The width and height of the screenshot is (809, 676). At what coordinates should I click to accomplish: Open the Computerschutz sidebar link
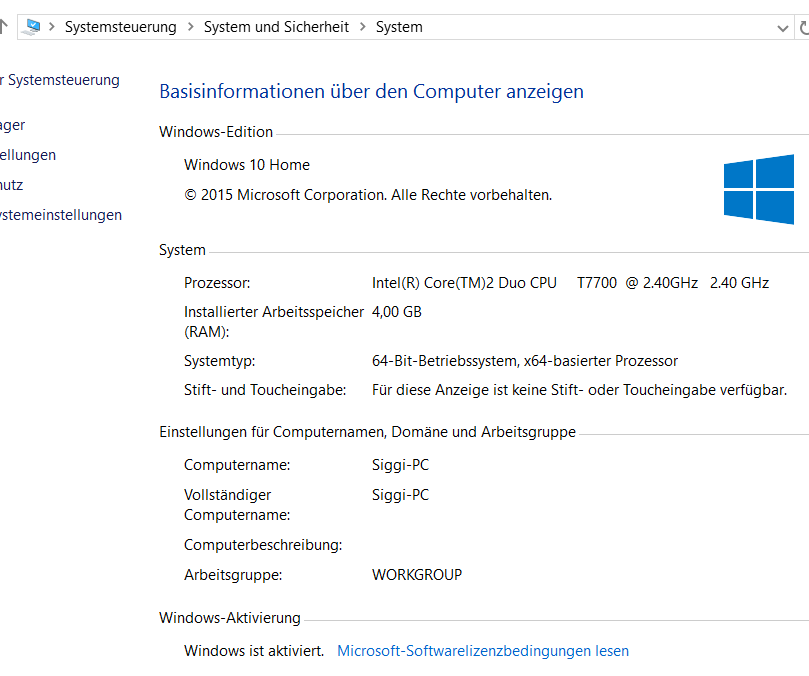pyautogui.click(x=12, y=185)
